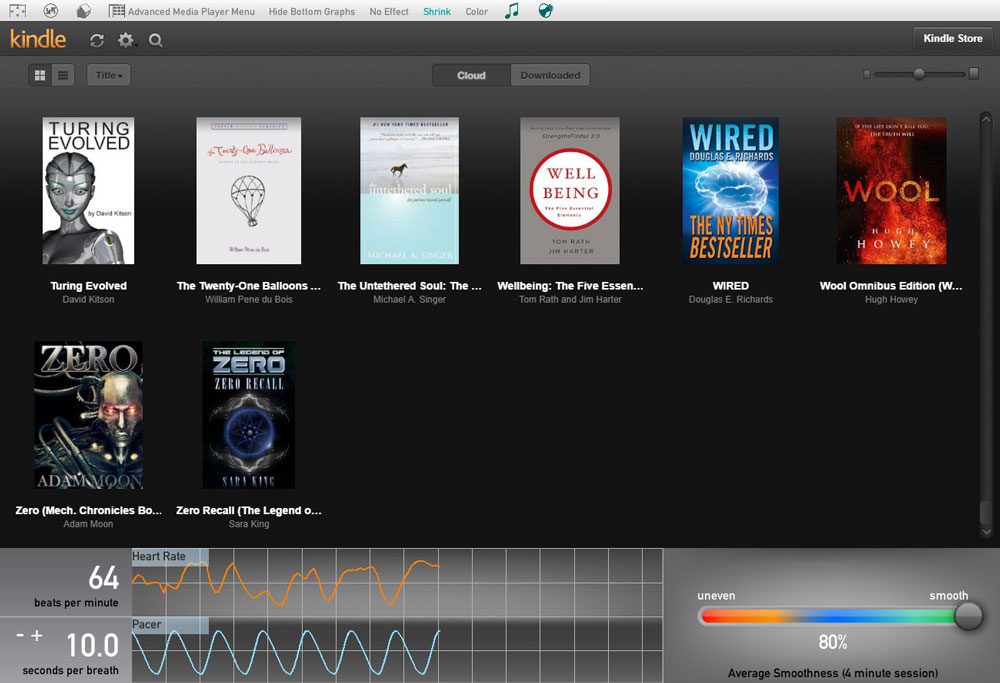The image size is (1000, 683).
Task: Click the music note icon
Action: pos(512,11)
